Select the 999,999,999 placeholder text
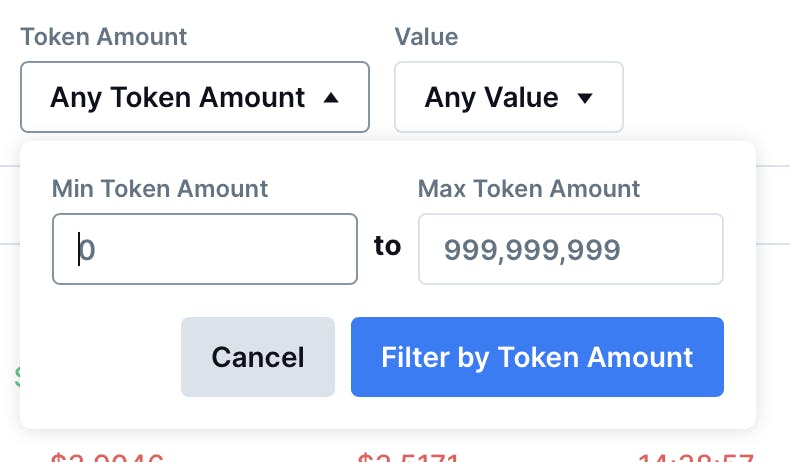790x462 pixels. 532,250
